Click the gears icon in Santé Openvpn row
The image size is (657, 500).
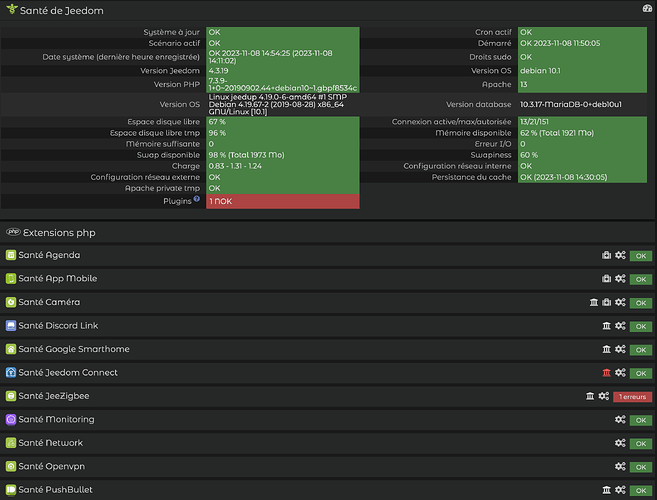[620, 466]
